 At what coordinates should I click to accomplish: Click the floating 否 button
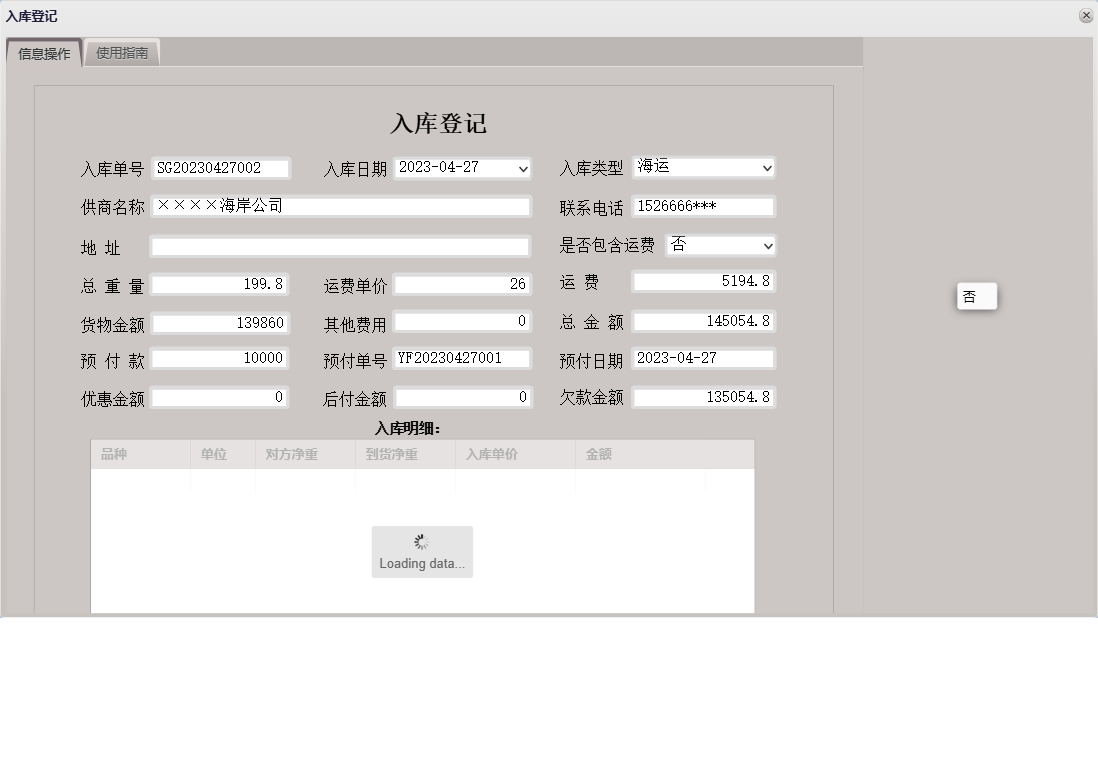coord(975,295)
